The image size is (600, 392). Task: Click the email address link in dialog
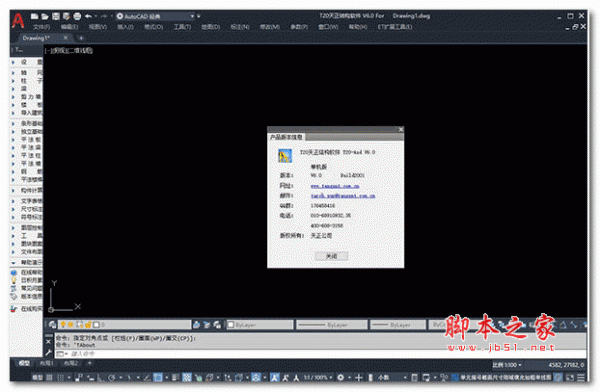[343, 196]
